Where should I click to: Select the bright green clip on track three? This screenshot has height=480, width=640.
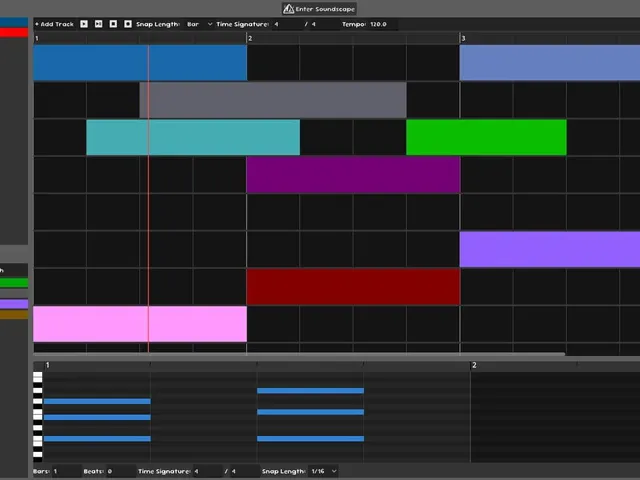tap(486, 137)
